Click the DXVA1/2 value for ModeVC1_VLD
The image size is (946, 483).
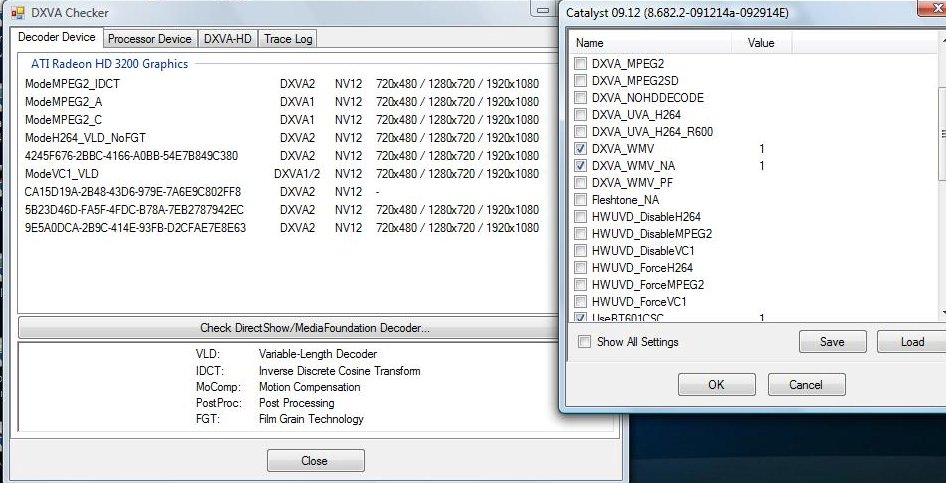coord(297,174)
